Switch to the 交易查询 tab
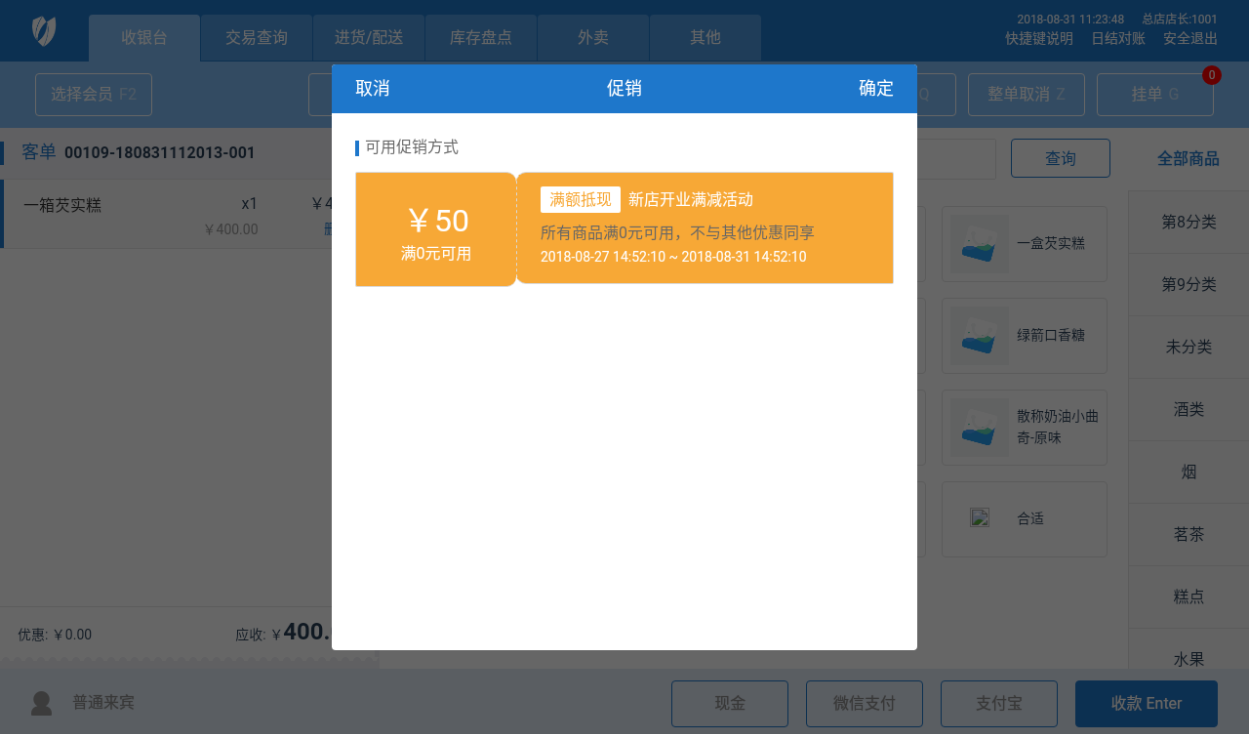1249x734 pixels. click(x=256, y=38)
